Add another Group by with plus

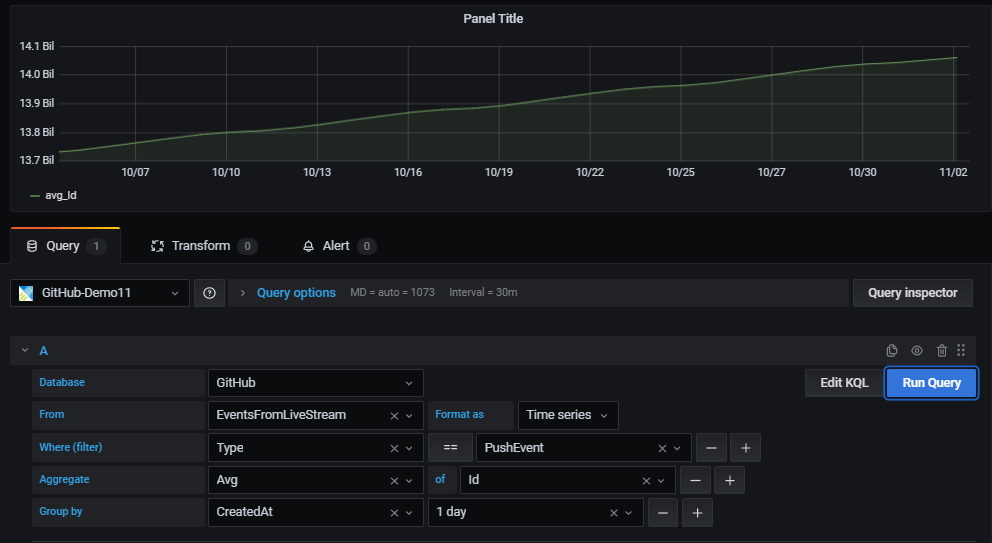pyautogui.click(x=697, y=512)
